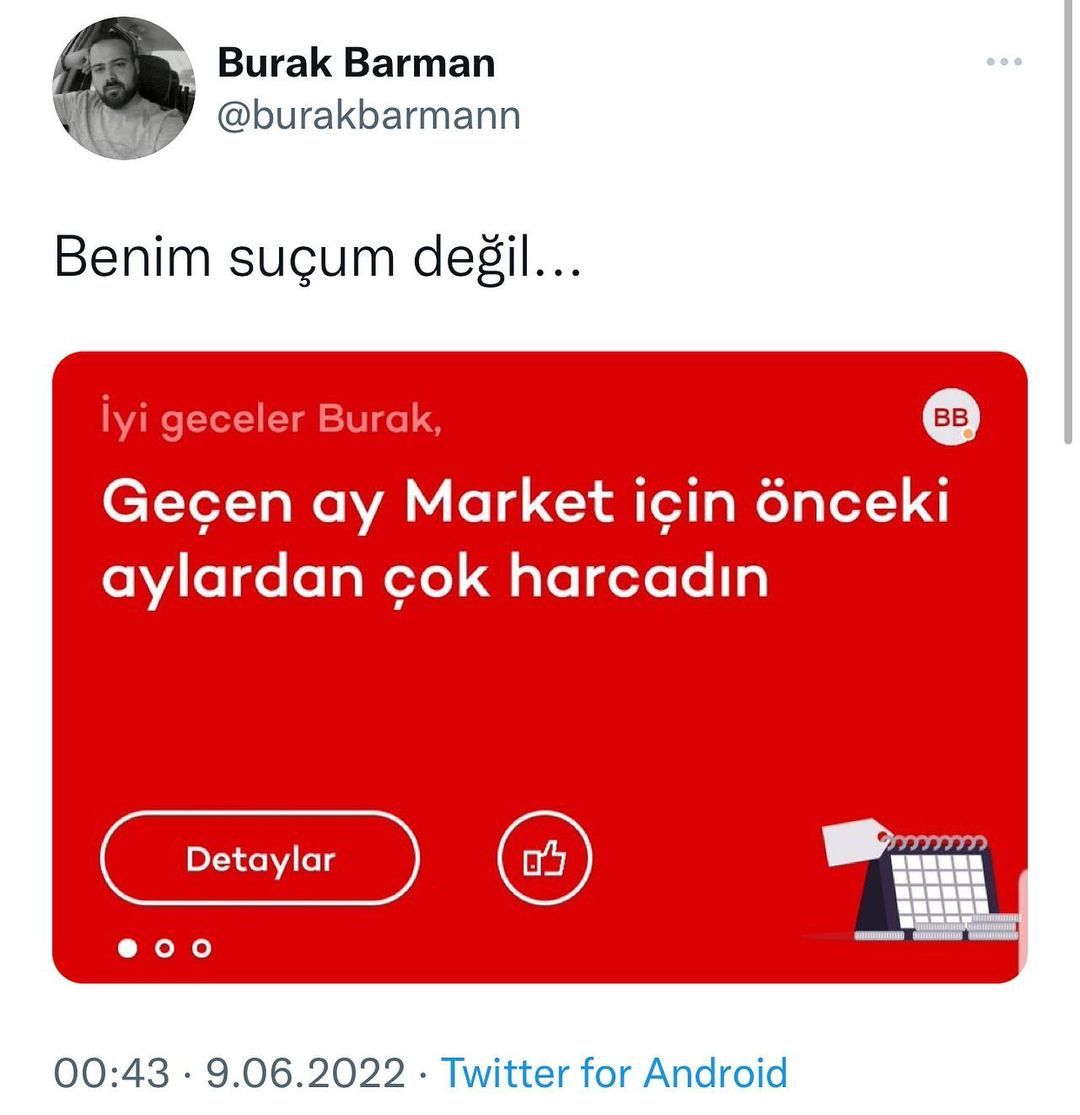The height and width of the screenshot is (1115, 1080).
Task: Click Burak Barman's profile picture
Action: (124, 88)
